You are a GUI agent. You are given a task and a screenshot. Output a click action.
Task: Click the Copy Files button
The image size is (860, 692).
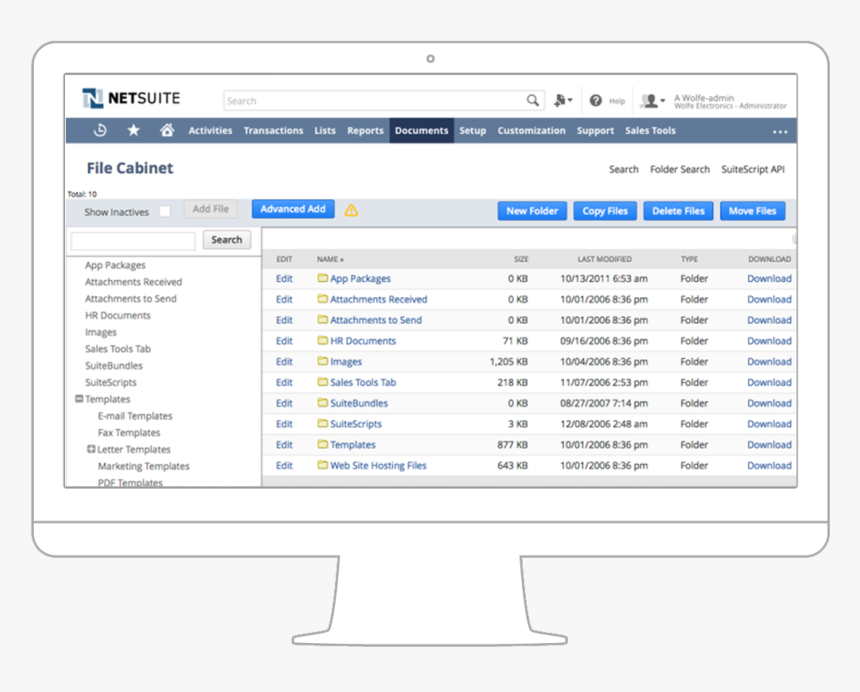(605, 211)
